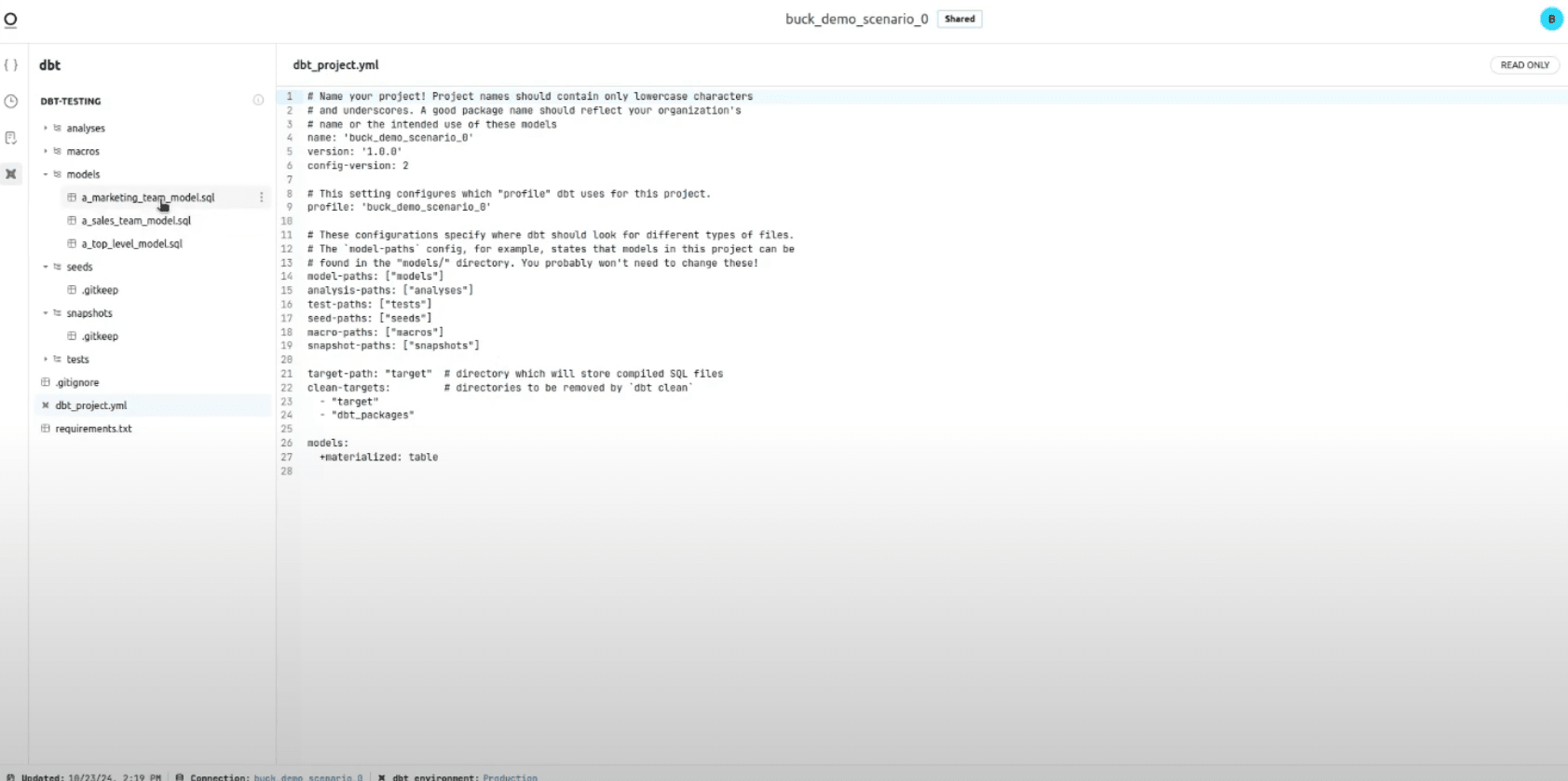Image resolution: width=1568 pixels, height=781 pixels.
Task: Expand the analyses folder arrow
Action: tap(46, 128)
